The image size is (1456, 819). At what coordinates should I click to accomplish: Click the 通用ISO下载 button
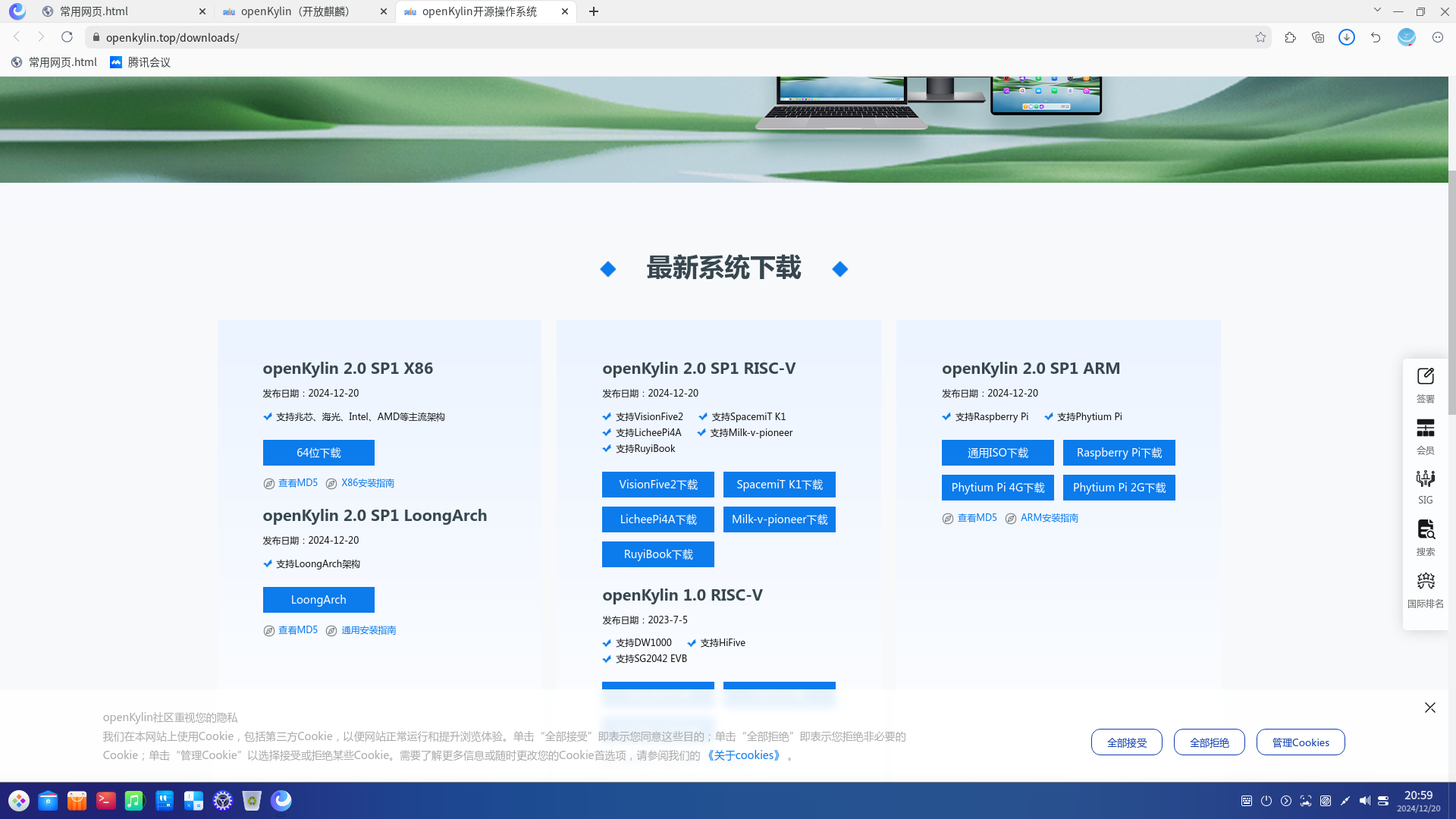(x=998, y=453)
